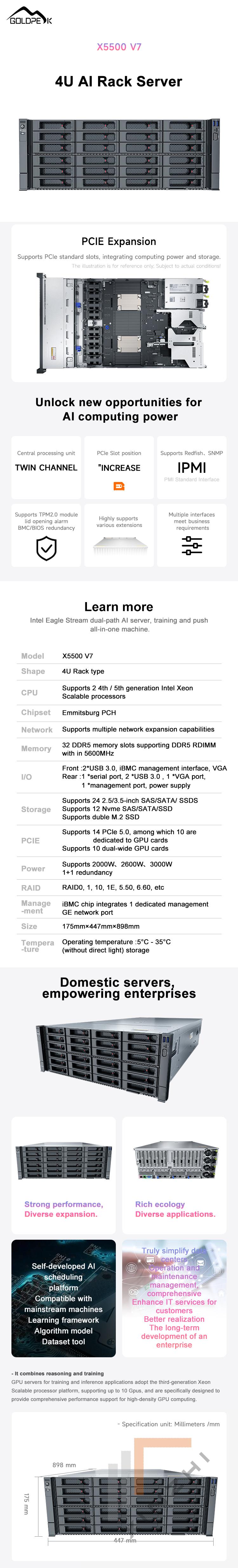Click the link icon beside Enhance IT services
238x1568 pixels.
click(x=134, y=1292)
